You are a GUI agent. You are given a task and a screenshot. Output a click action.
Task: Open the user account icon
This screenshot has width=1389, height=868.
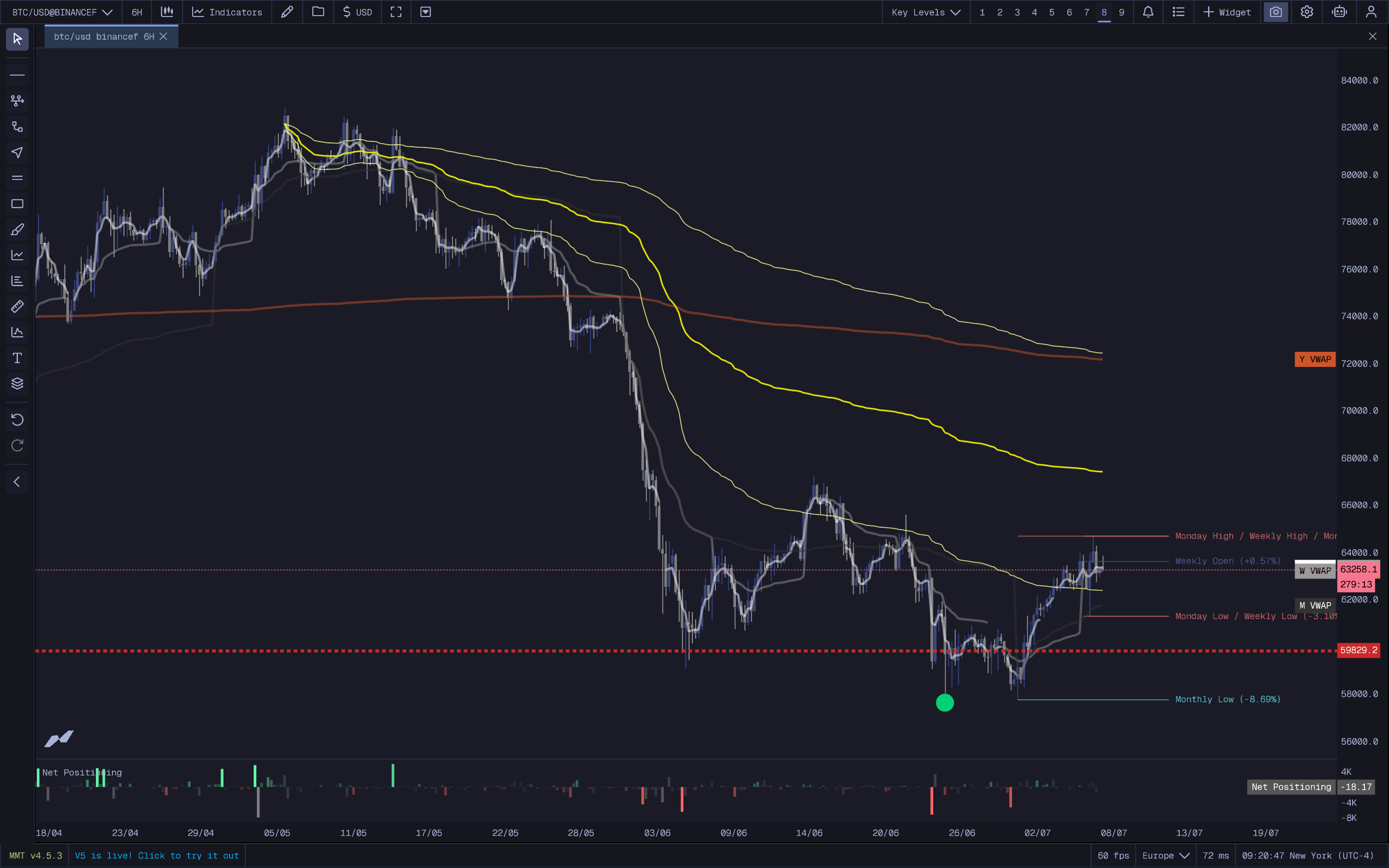click(1371, 12)
